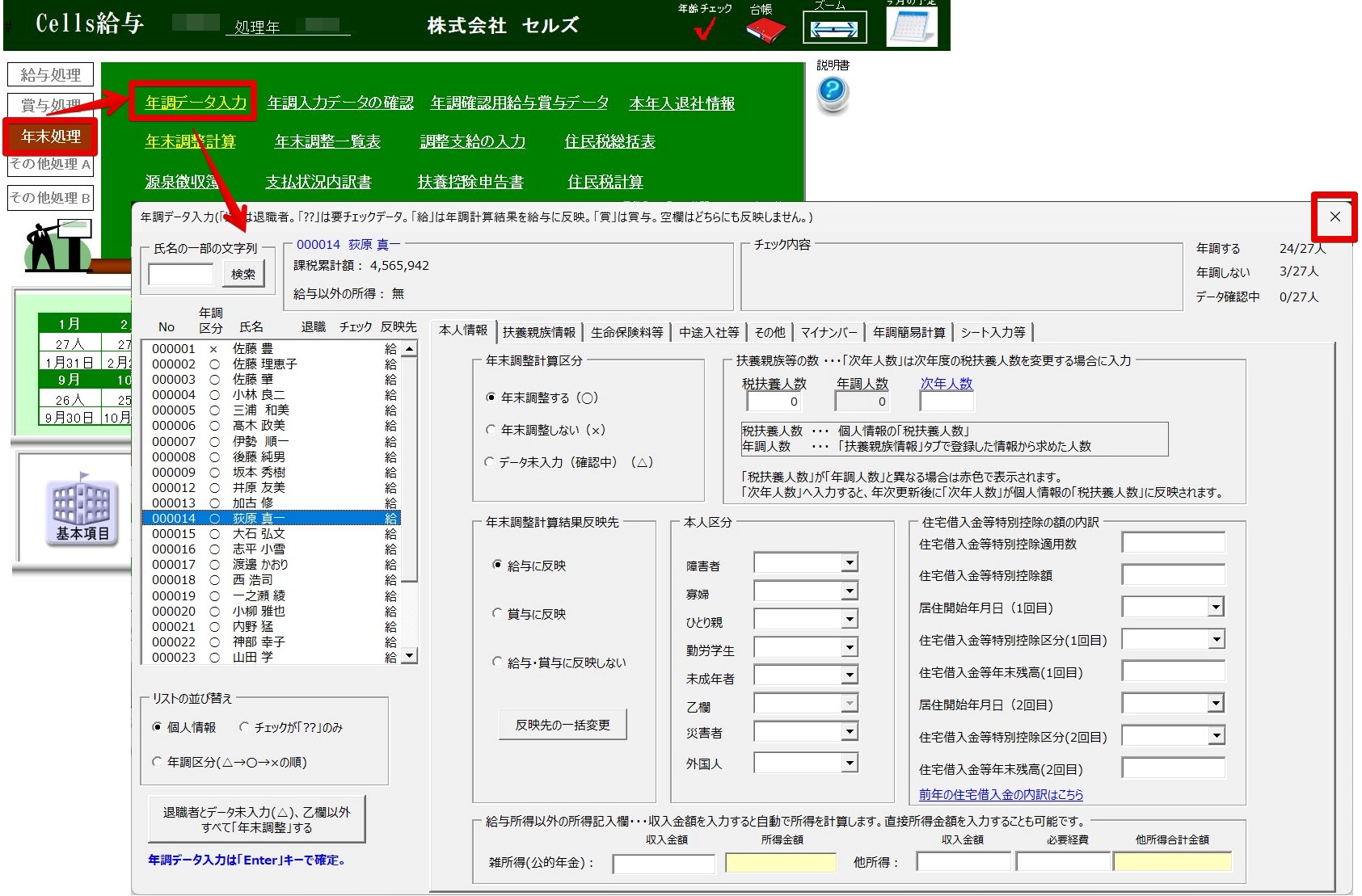Click the red age check checkmark icon
1362x896 pixels.
(704, 30)
